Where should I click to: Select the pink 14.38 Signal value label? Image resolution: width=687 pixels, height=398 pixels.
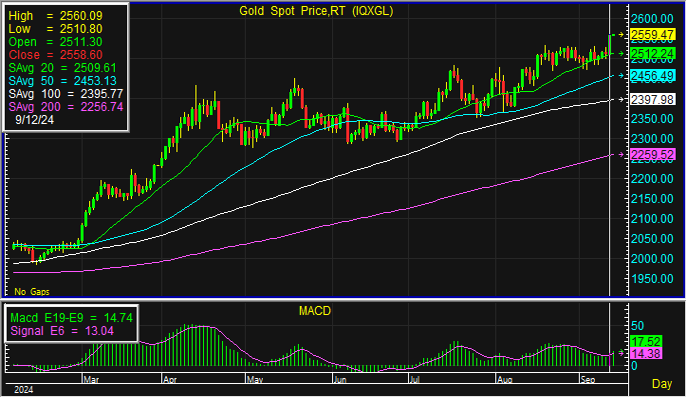tap(646, 353)
